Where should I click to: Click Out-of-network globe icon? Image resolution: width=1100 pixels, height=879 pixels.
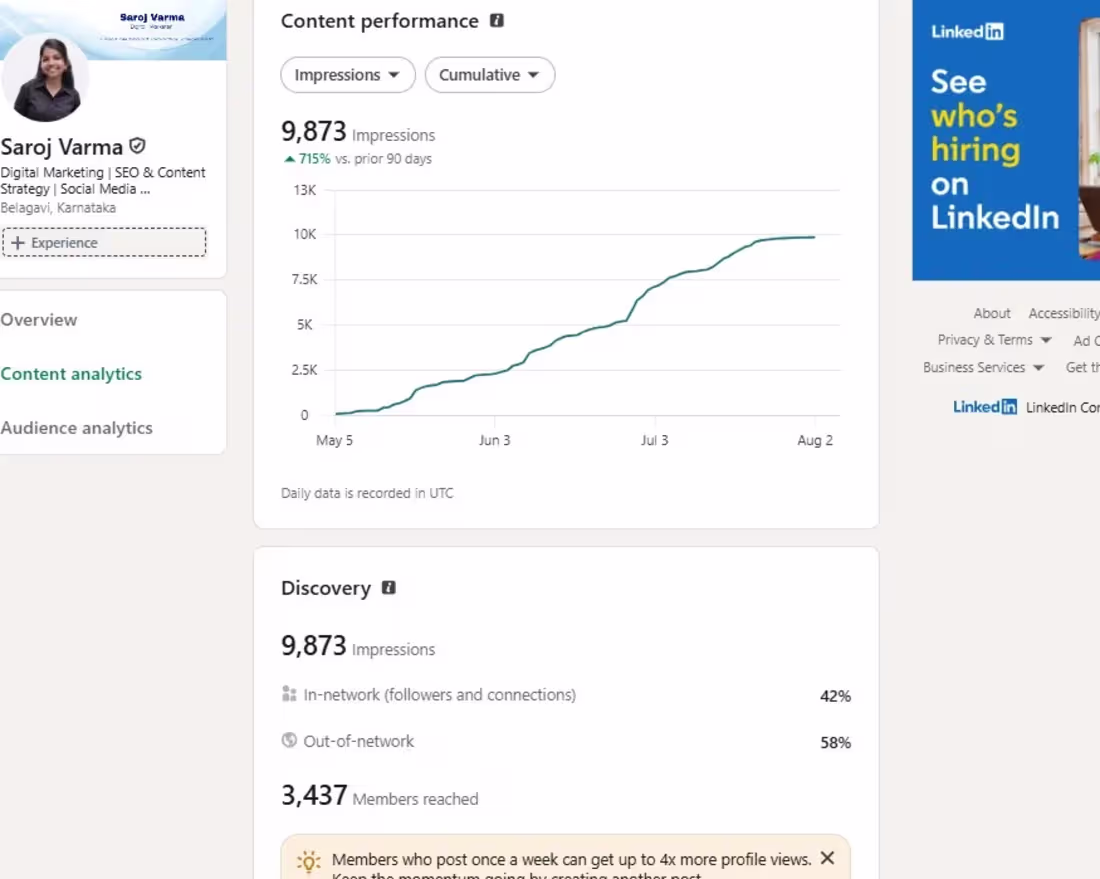288,740
